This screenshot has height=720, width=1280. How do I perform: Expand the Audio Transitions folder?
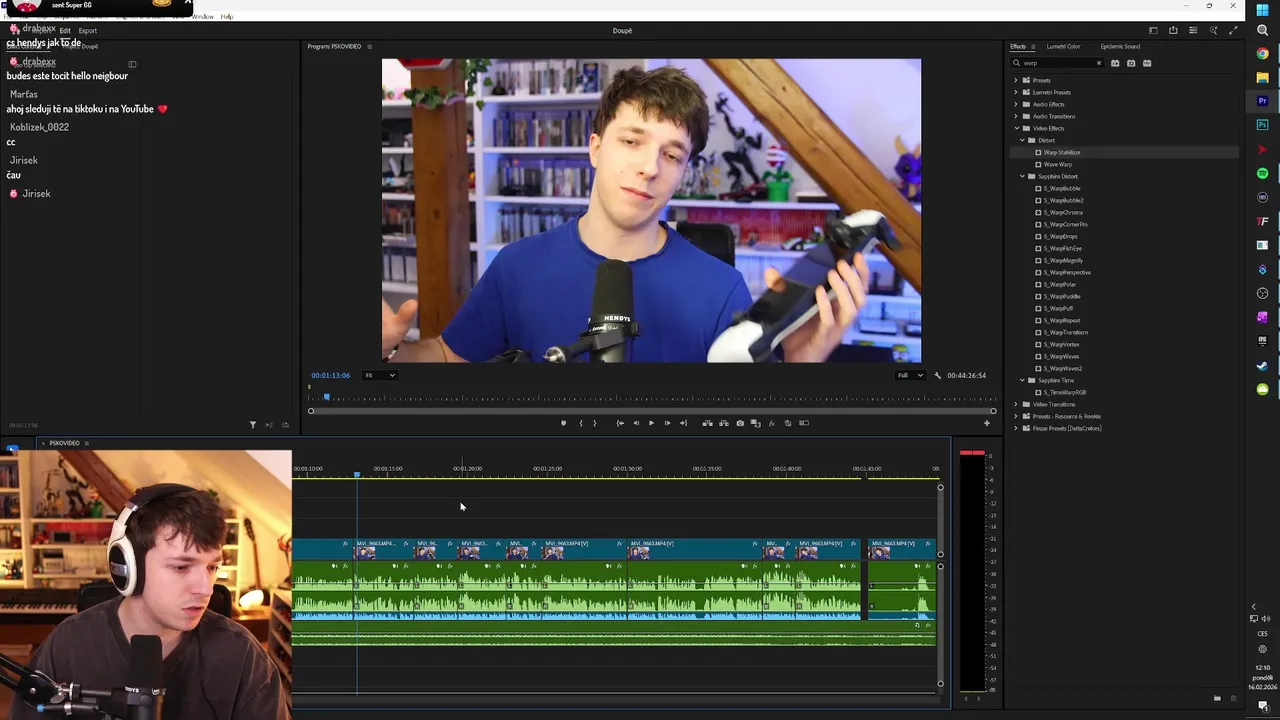(1016, 116)
